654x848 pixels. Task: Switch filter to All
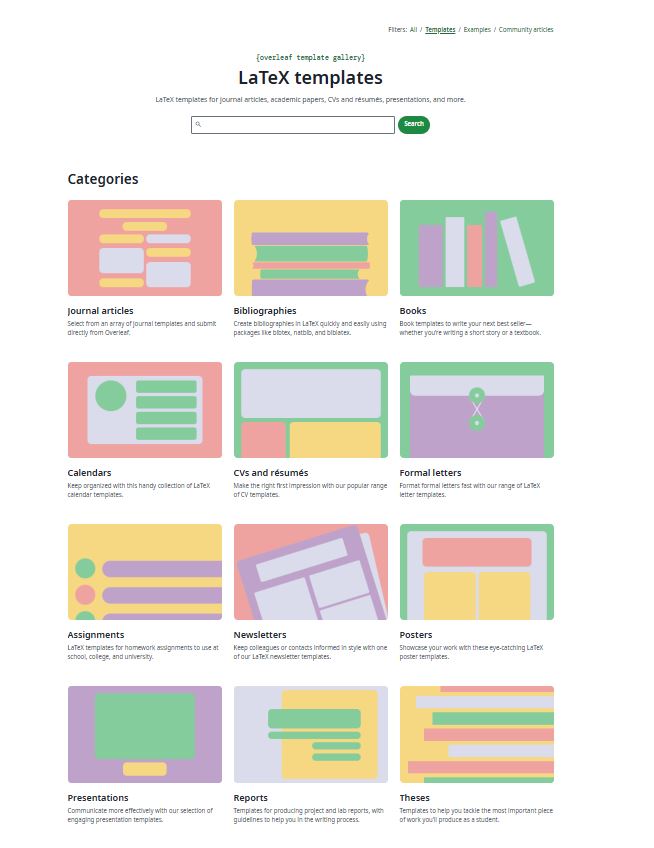pyautogui.click(x=413, y=30)
